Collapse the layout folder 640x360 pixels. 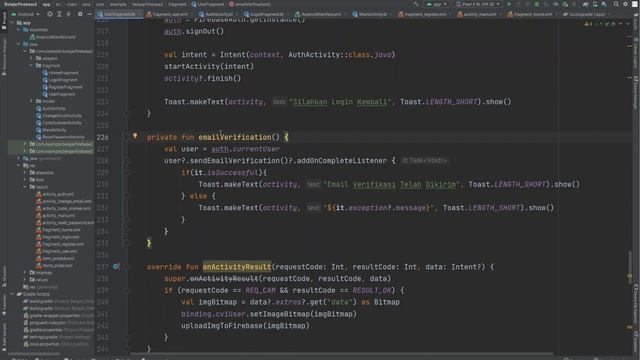25,187
